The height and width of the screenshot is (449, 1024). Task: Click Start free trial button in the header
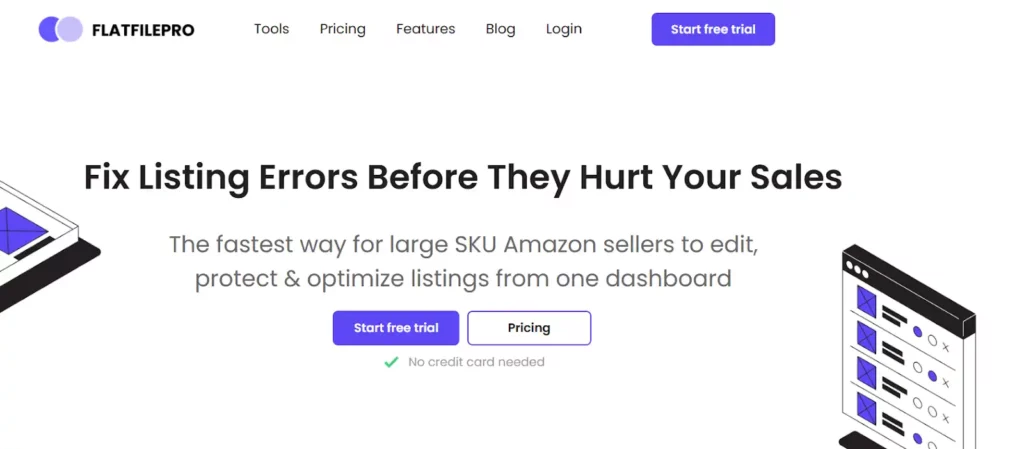click(713, 29)
